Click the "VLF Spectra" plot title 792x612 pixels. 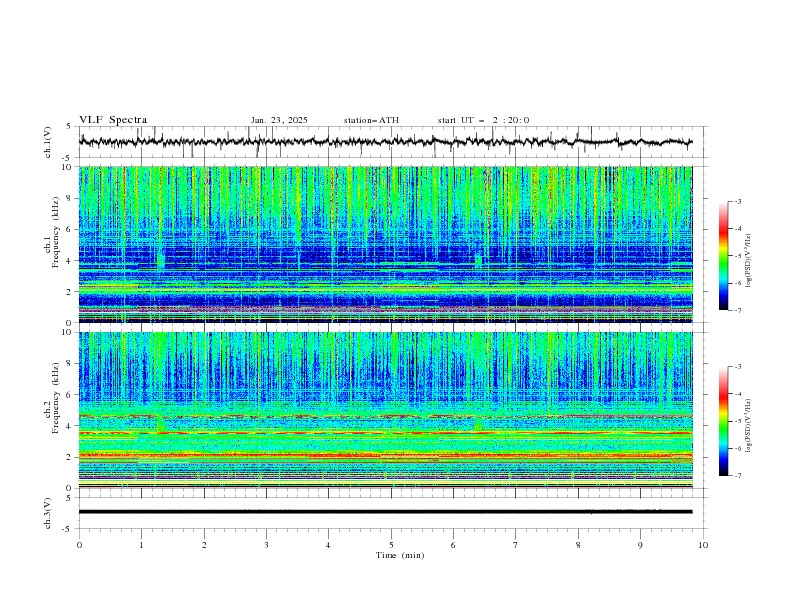(x=113, y=120)
